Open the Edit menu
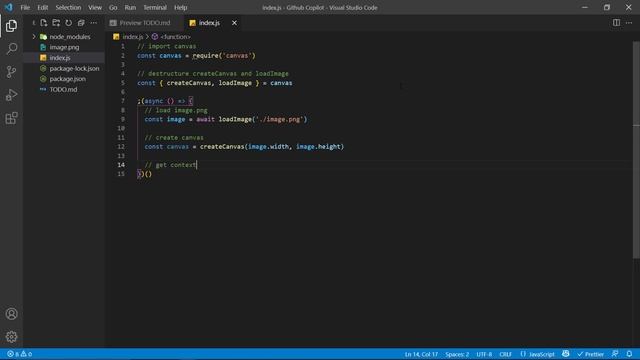 point(42,7)
